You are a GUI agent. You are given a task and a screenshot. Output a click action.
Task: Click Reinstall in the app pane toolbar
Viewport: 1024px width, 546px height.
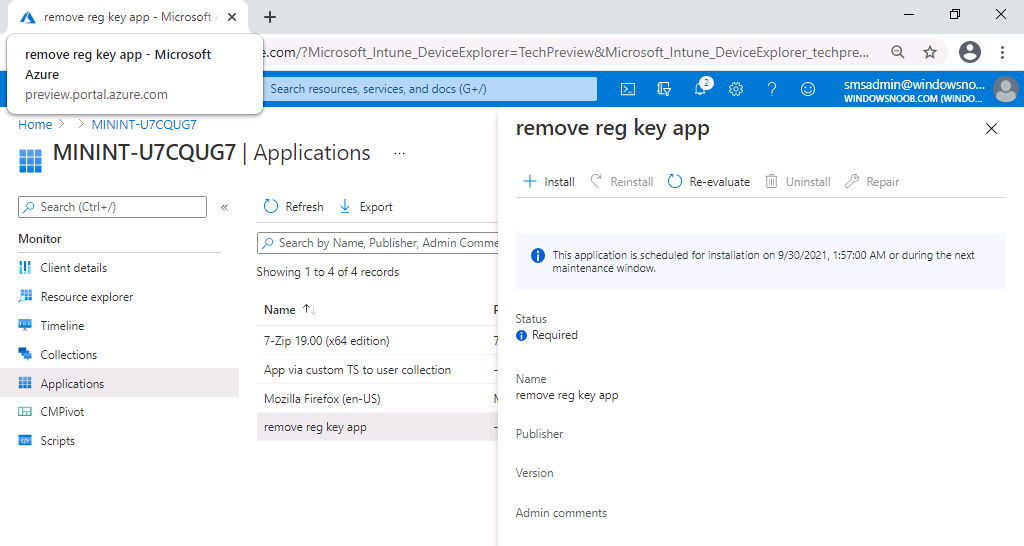(622, 182)
